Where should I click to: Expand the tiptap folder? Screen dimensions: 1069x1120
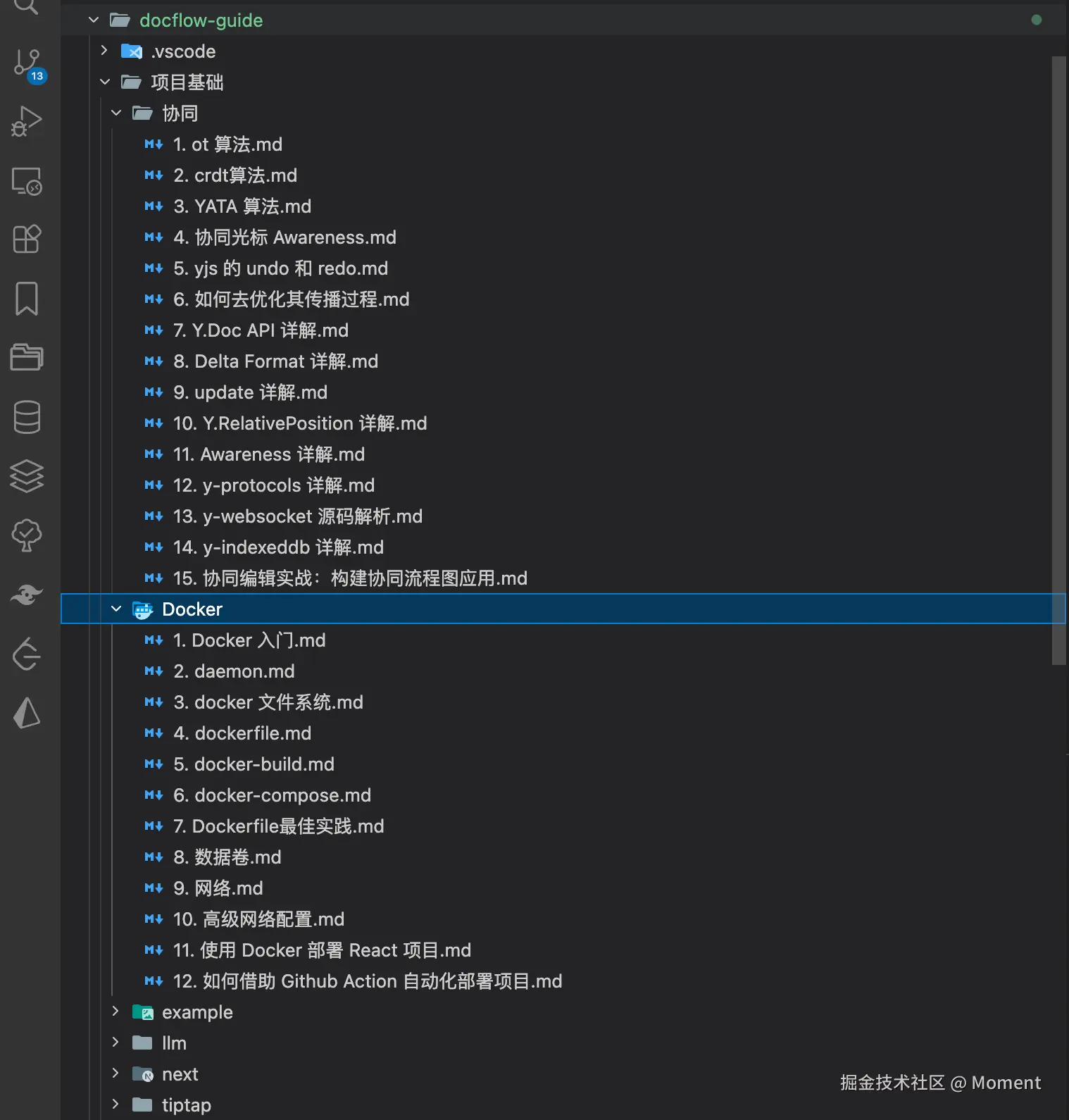coord(116,1105)
